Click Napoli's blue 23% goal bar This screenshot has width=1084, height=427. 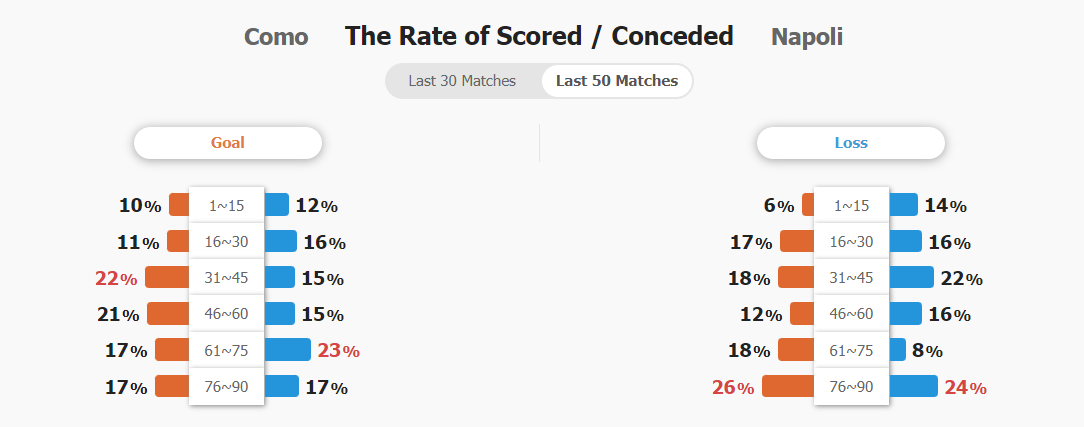tap(288, 350)
